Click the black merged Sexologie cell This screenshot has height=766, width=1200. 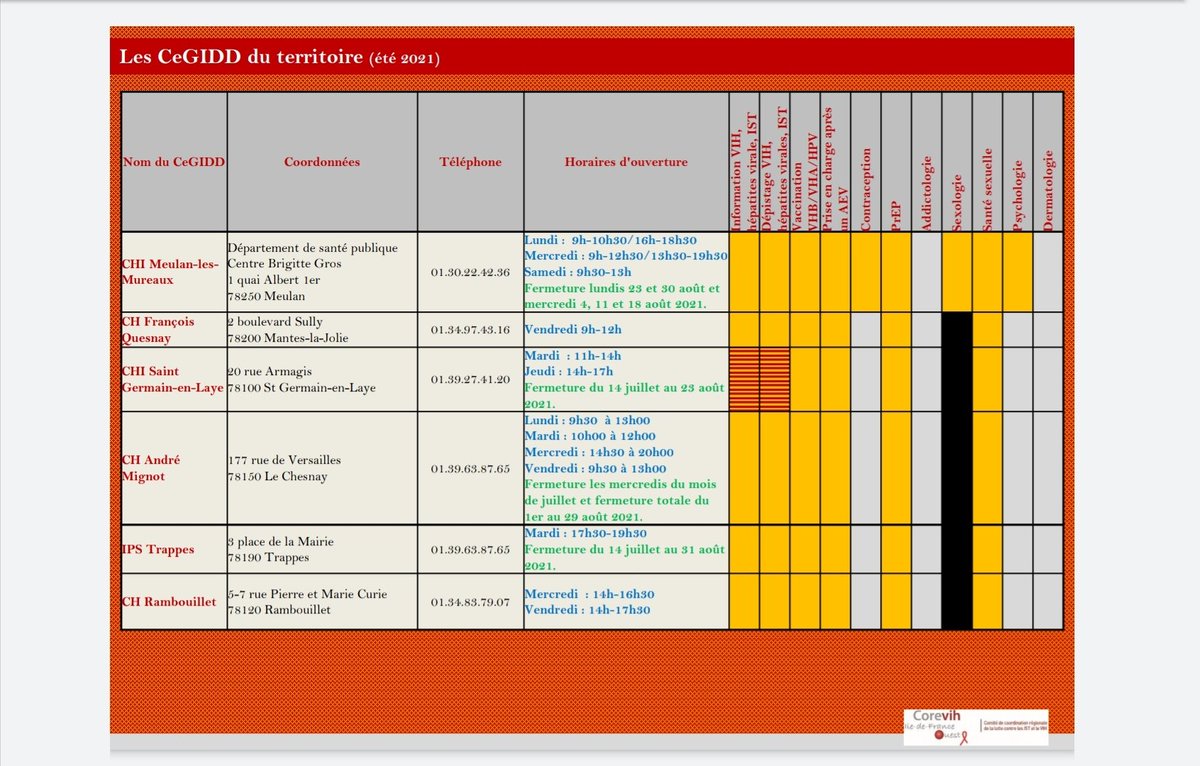point(957,470)
